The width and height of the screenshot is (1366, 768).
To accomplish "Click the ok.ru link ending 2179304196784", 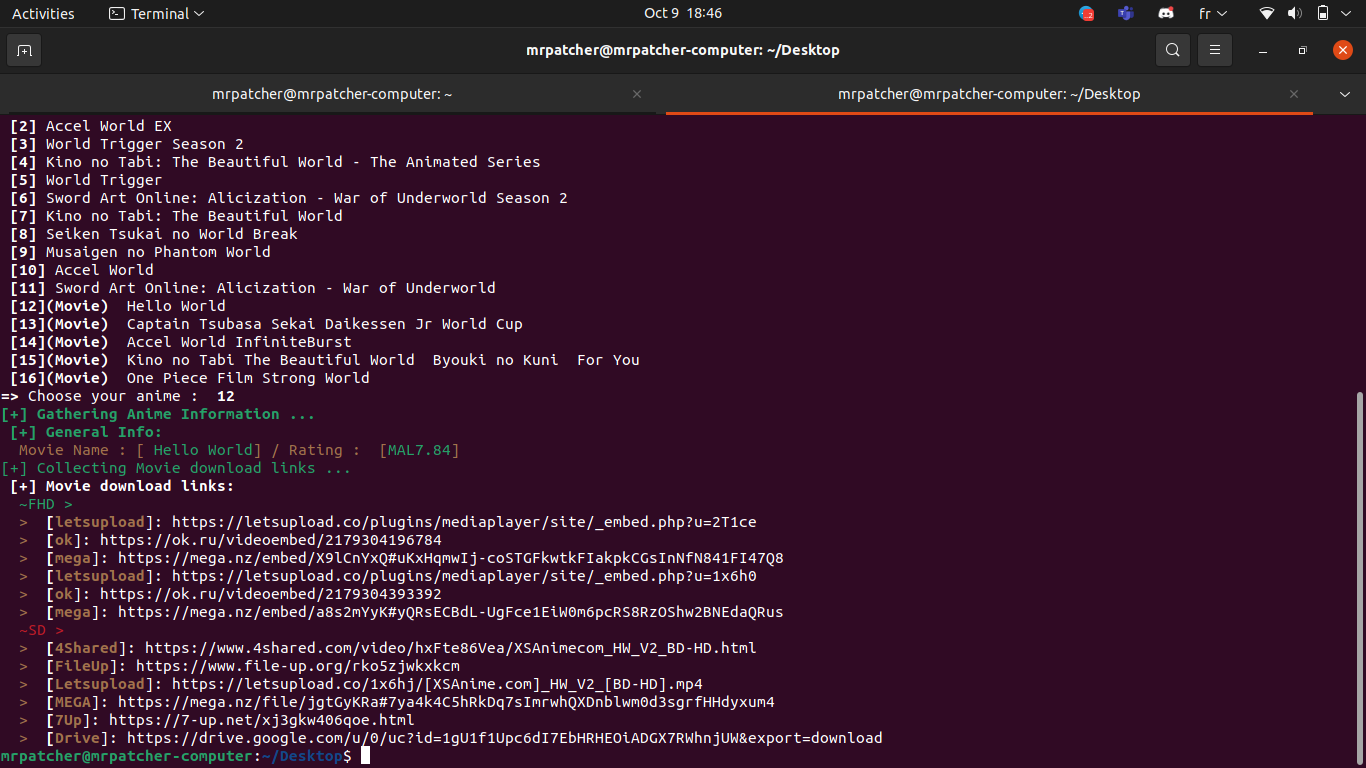I will pos(271,540).
